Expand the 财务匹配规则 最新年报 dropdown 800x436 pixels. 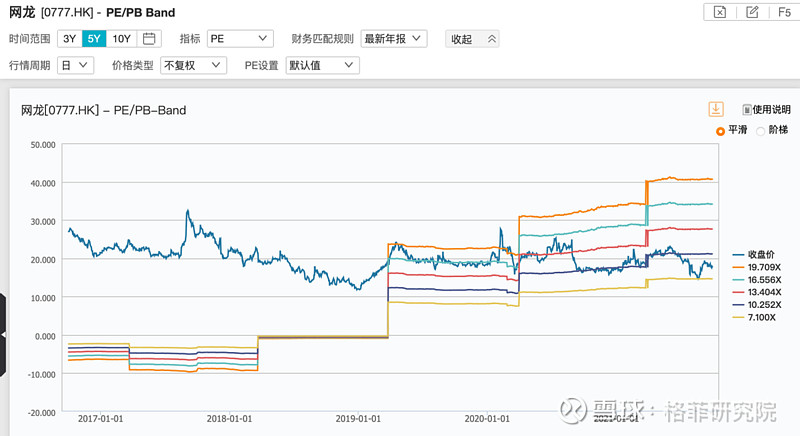[393, 39]
